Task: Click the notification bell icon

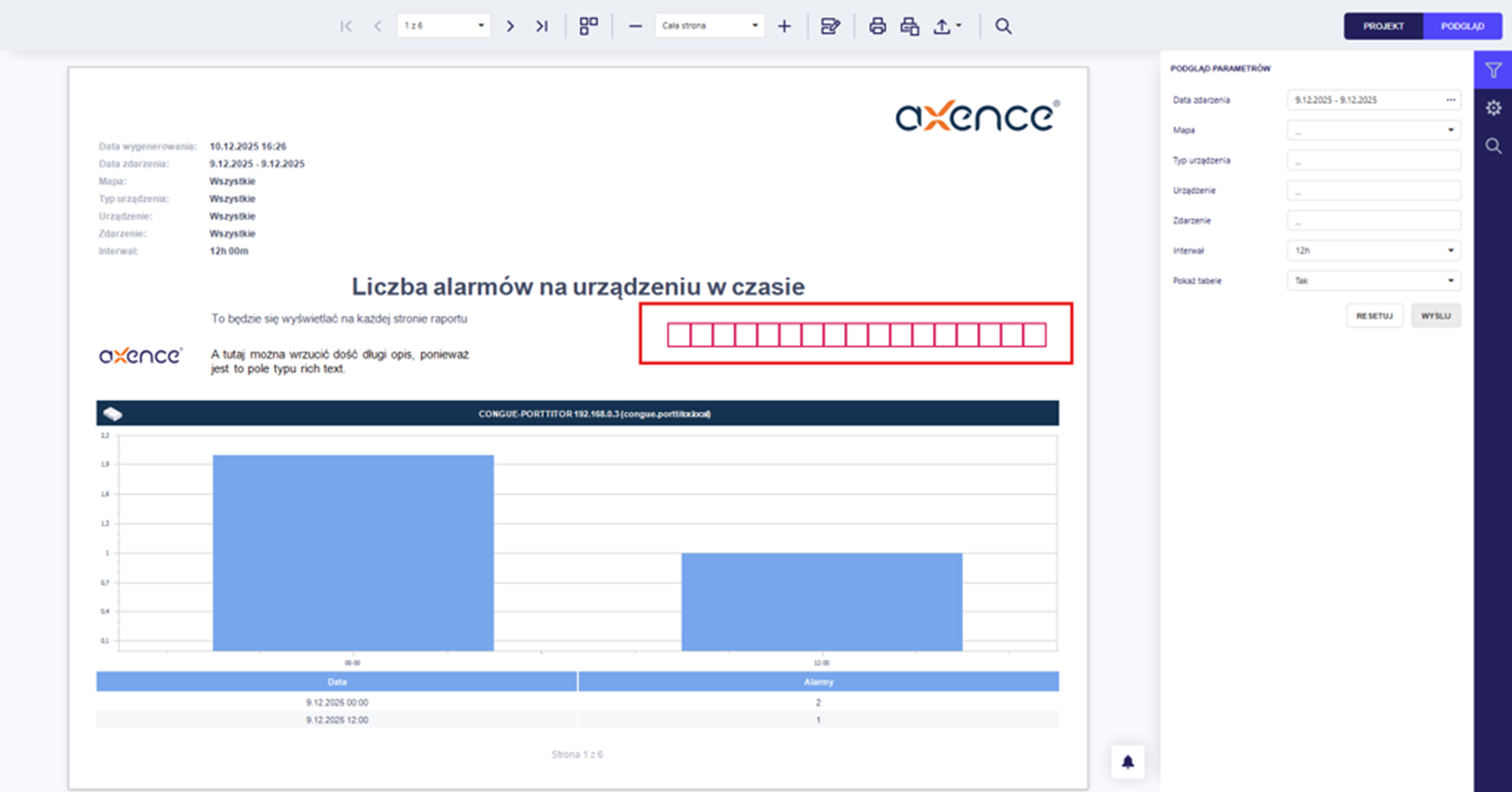Action: (1127, 762)
